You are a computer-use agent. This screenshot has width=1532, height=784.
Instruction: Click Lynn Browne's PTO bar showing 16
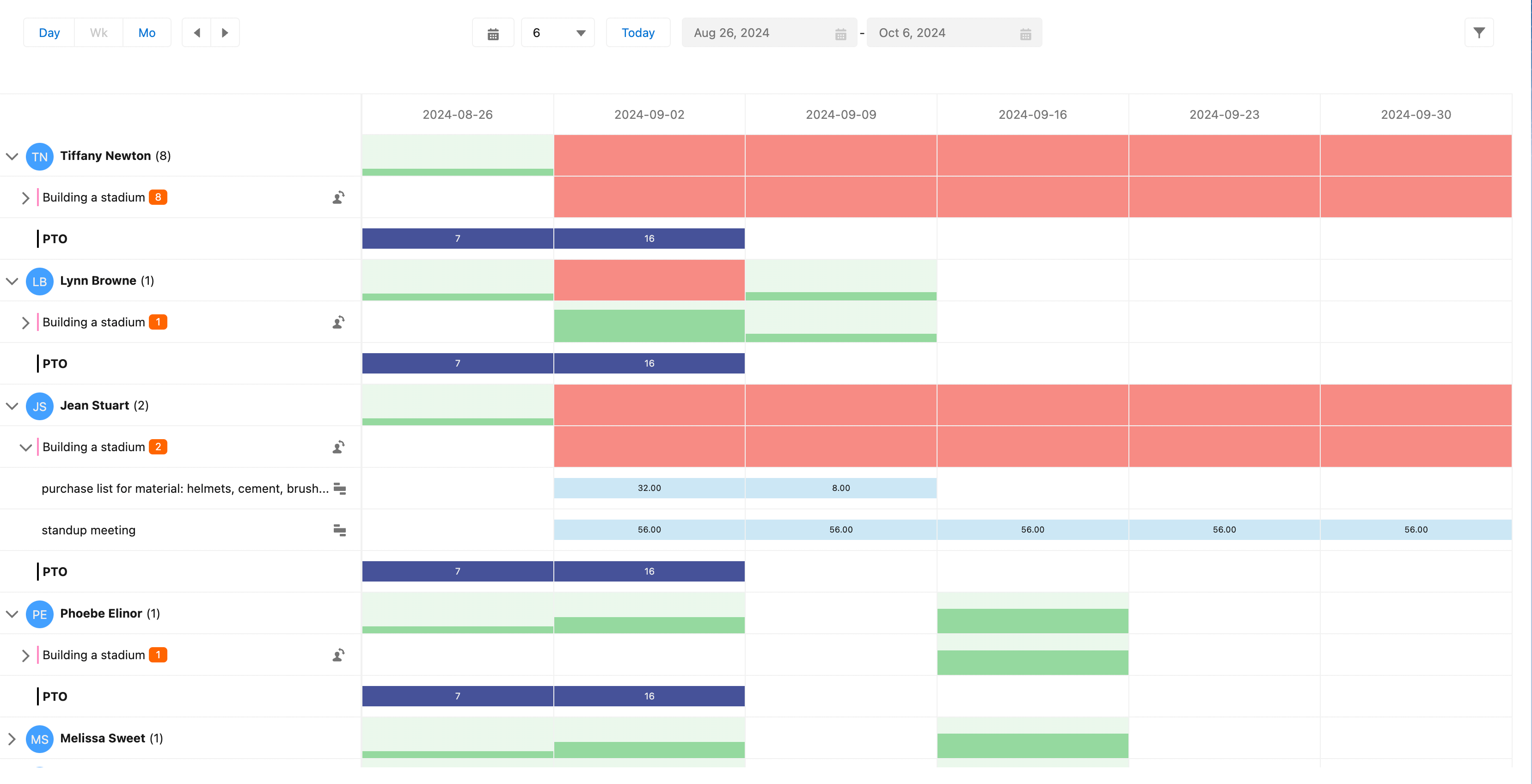click(x=650, y=363)
